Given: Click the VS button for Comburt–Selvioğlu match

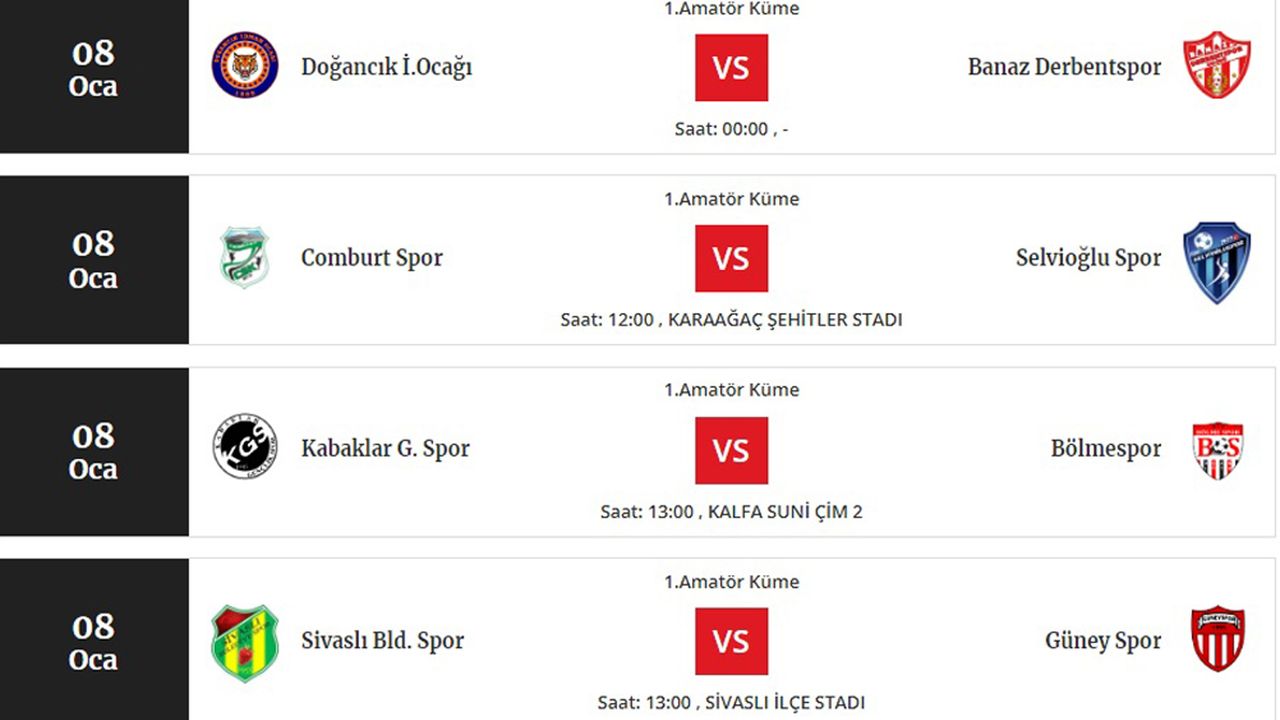Looking at the screenshot, I should pos(731,259).
